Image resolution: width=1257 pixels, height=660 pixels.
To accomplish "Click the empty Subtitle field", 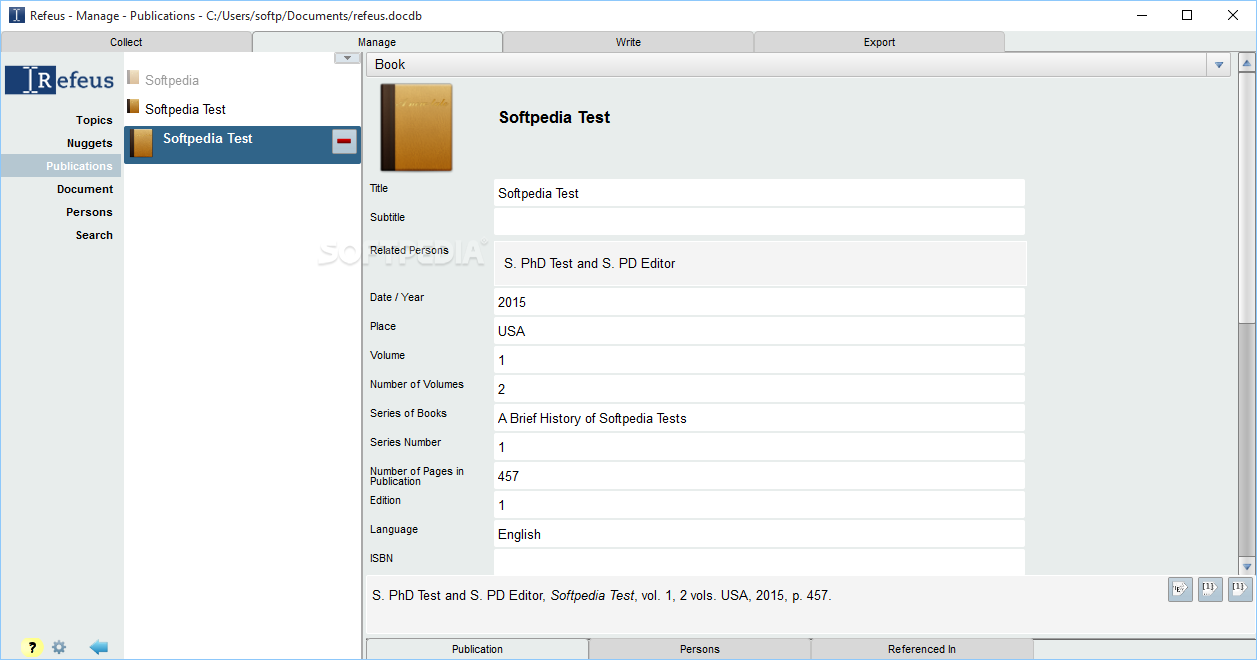I will tap(759, 222).
